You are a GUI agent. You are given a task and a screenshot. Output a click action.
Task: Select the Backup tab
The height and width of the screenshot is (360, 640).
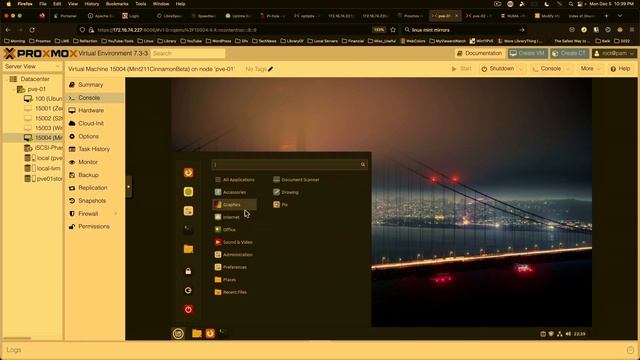click(x=94, y=175)
